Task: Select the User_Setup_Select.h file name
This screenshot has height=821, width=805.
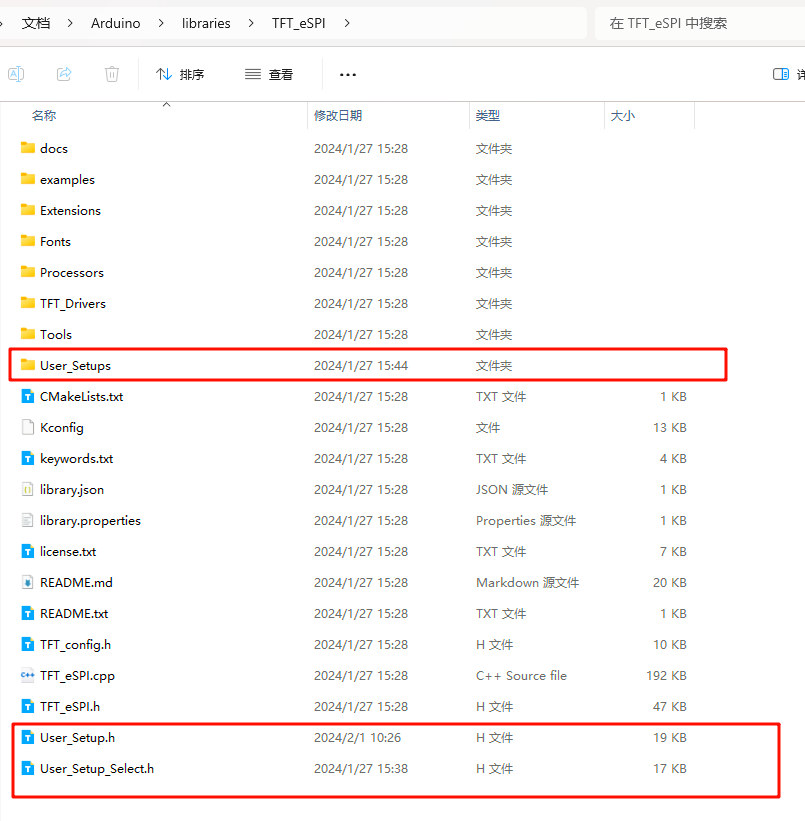Action: pos(97,768)
